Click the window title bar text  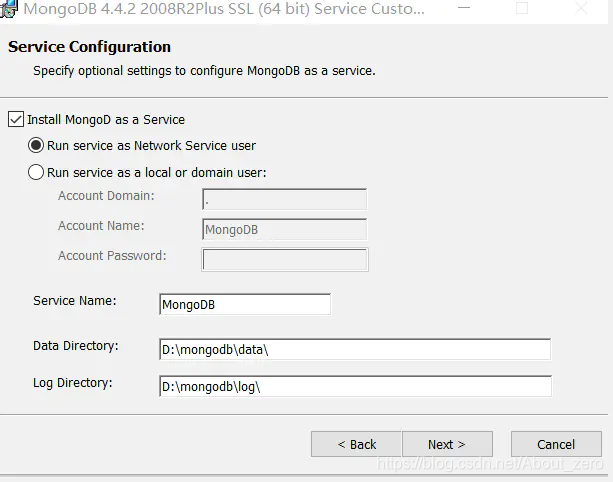(224, 9)
